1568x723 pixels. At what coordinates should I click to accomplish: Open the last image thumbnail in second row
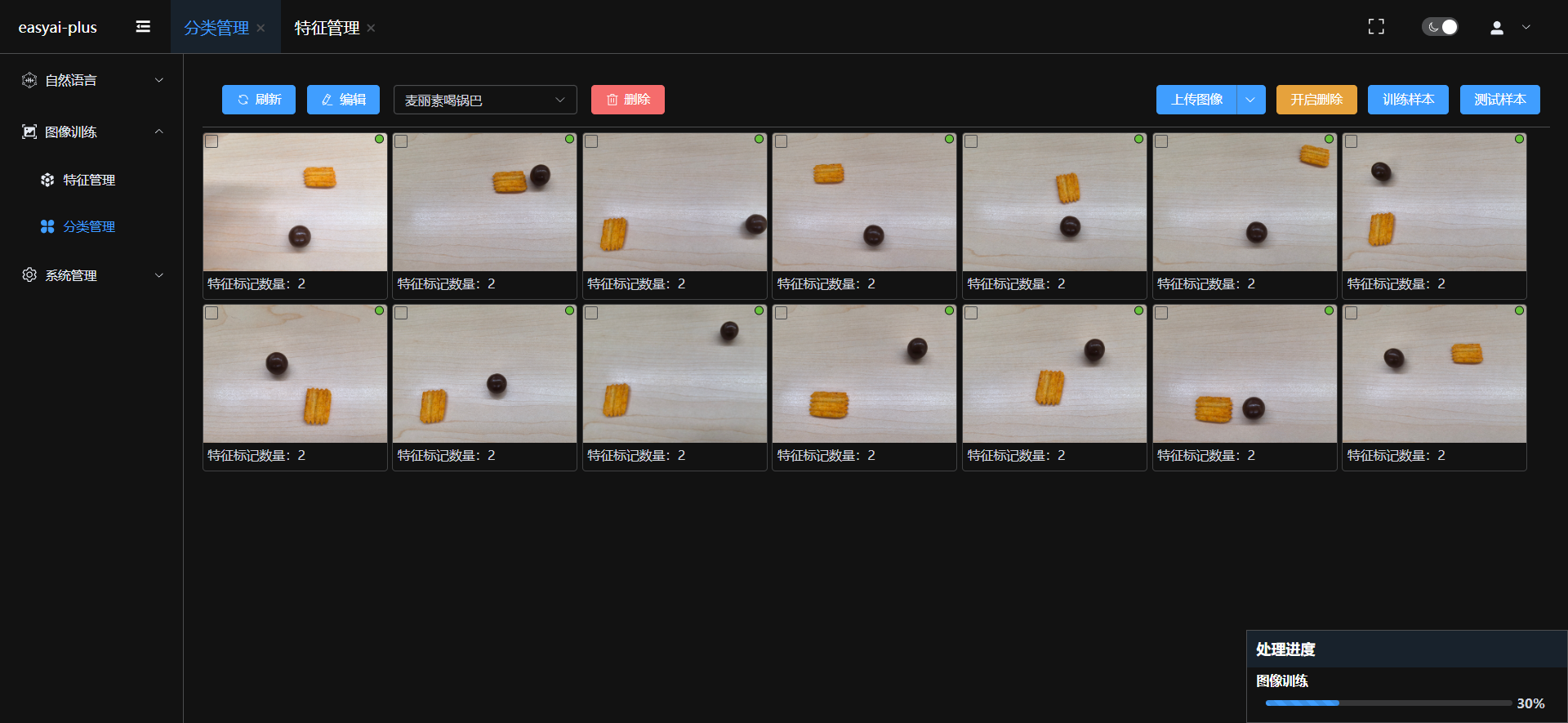pyautogui.click(x=1434, y=374)
